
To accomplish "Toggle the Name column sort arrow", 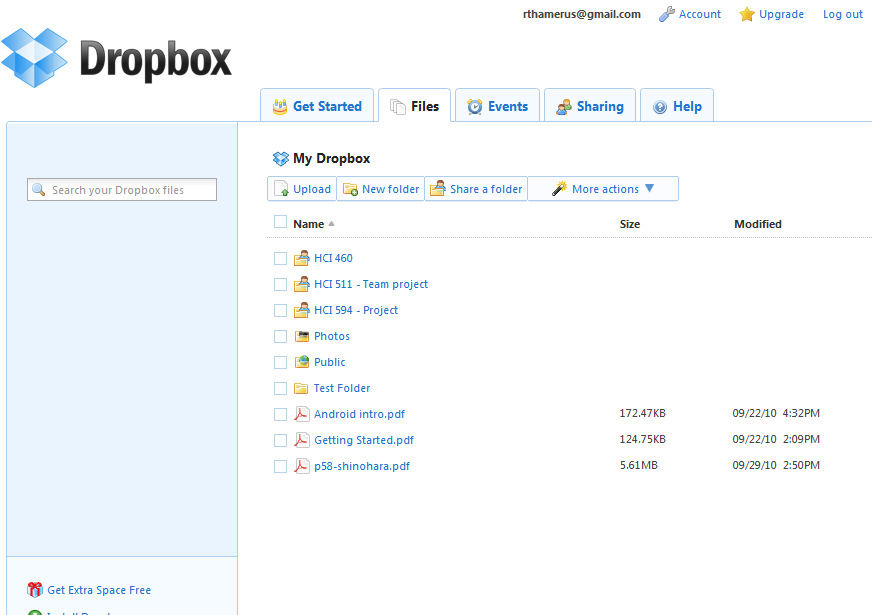I will tap(331, 224).
